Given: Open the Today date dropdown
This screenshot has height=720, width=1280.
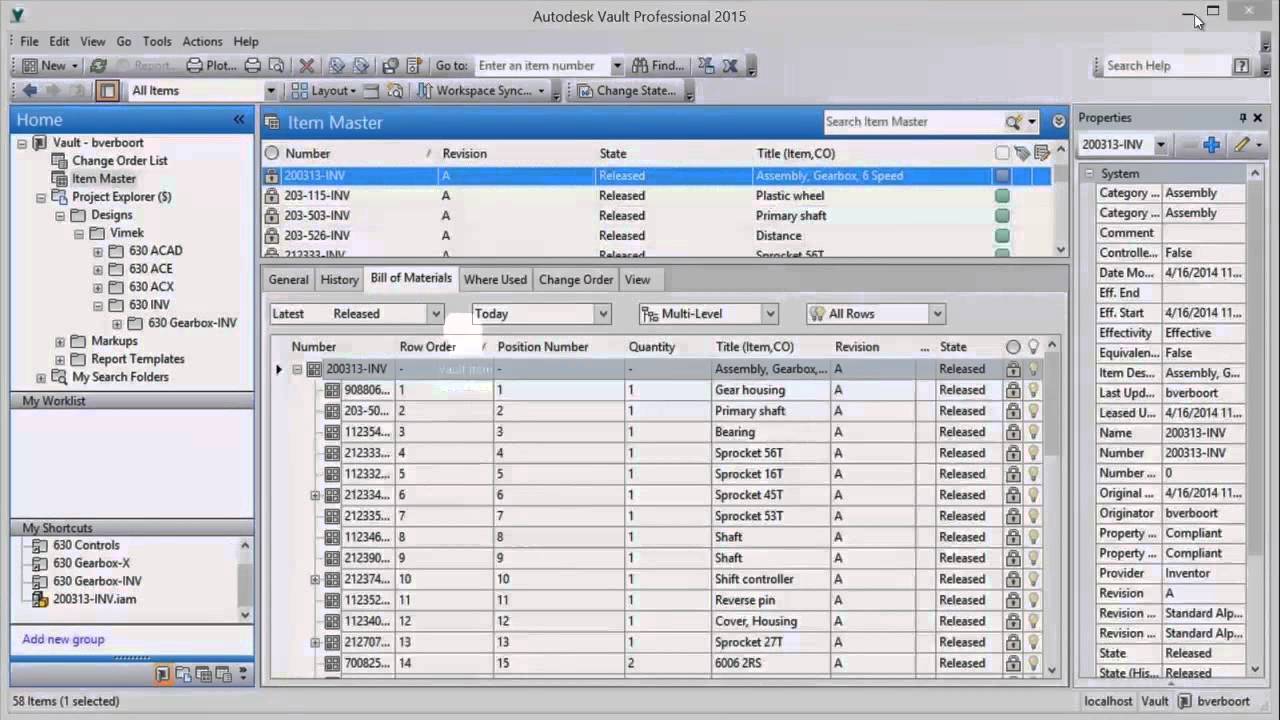Looking at the screenshot, I should tap(603, 314).
